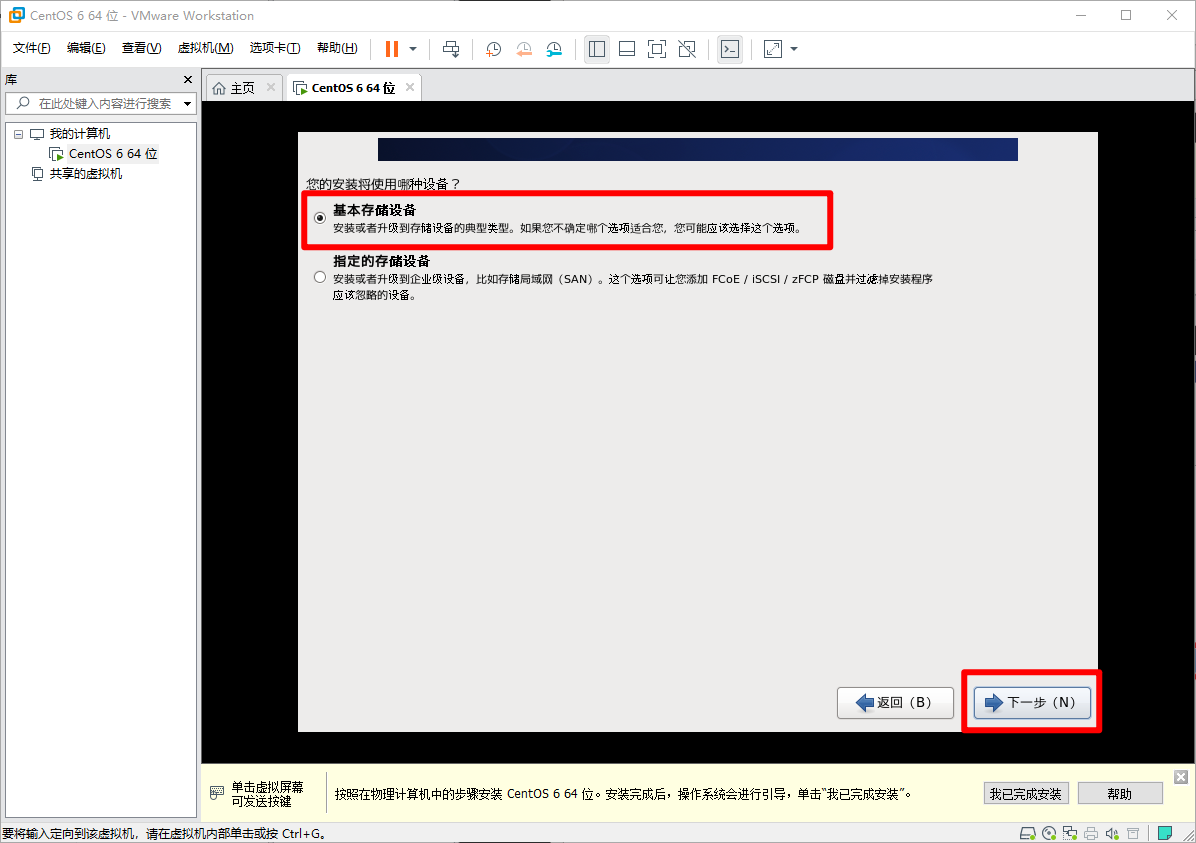1196x843 pixels.
Task: Select CentOS 6 64 位 in library tree
Action: [113, 154]
